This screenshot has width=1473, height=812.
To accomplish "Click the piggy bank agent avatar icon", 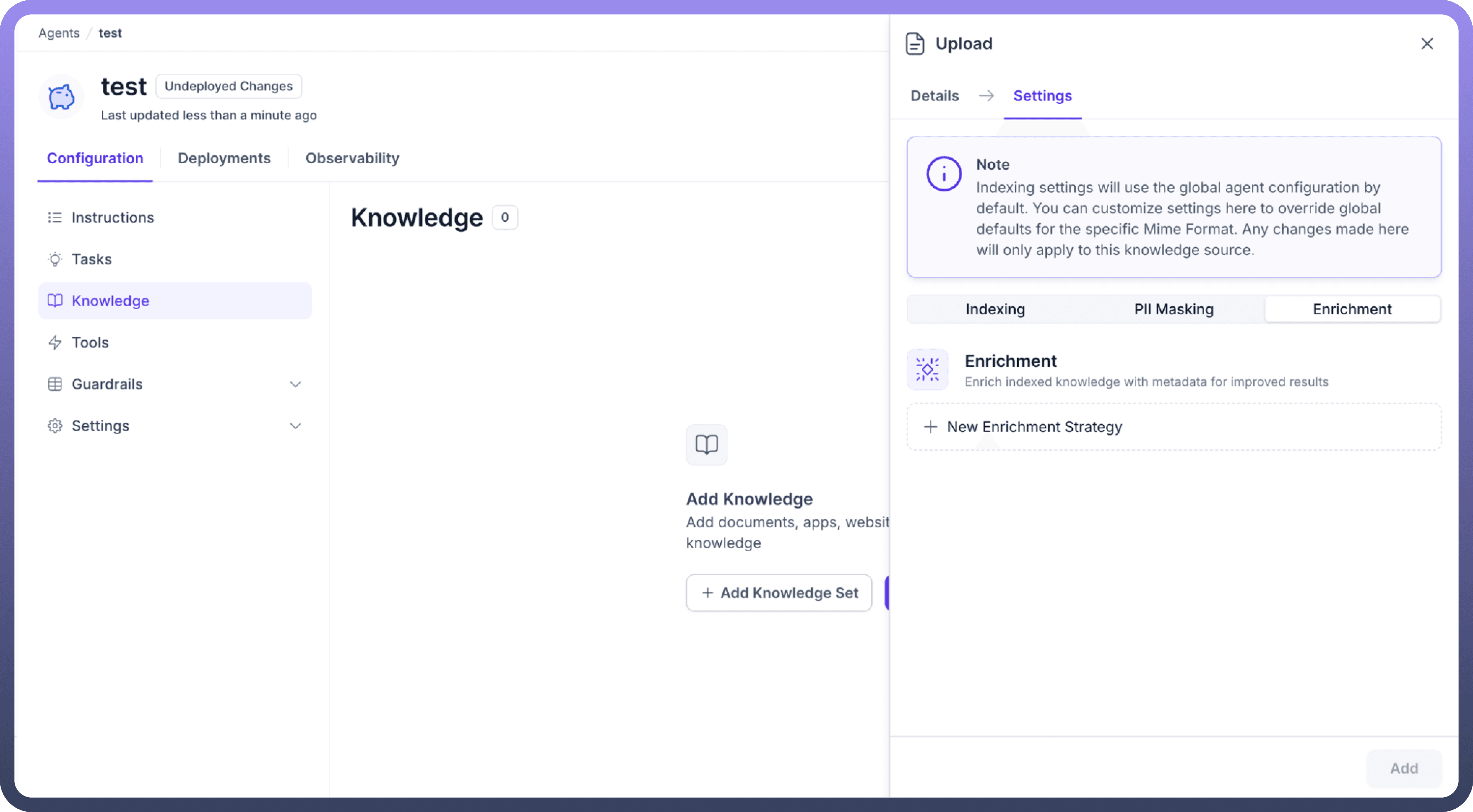I will [x=61, y=97].
